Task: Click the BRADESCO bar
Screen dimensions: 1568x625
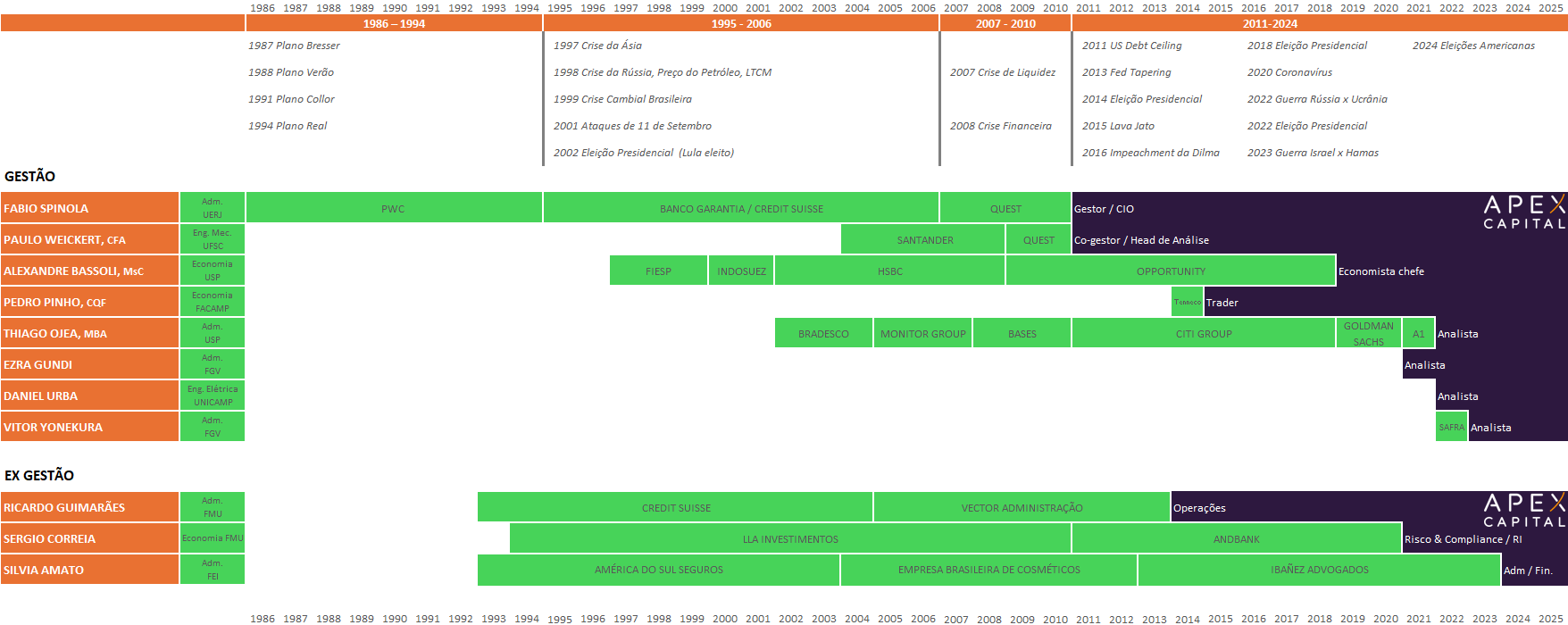Action: [x=823, y=333]
